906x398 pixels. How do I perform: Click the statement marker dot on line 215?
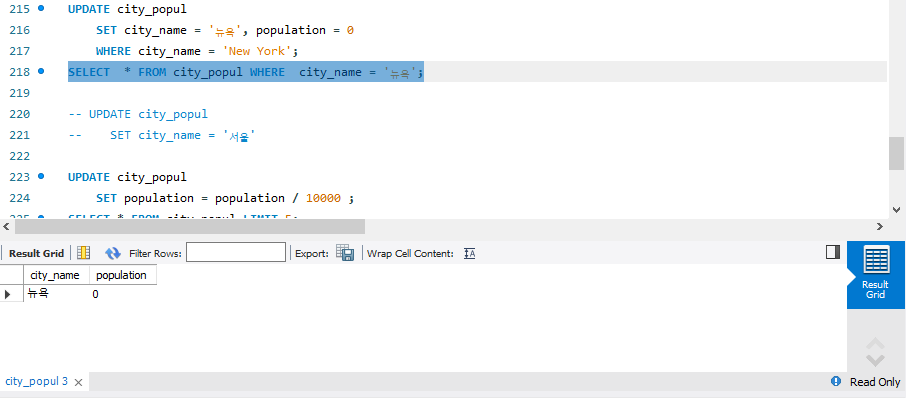click(x=40, y=9)
